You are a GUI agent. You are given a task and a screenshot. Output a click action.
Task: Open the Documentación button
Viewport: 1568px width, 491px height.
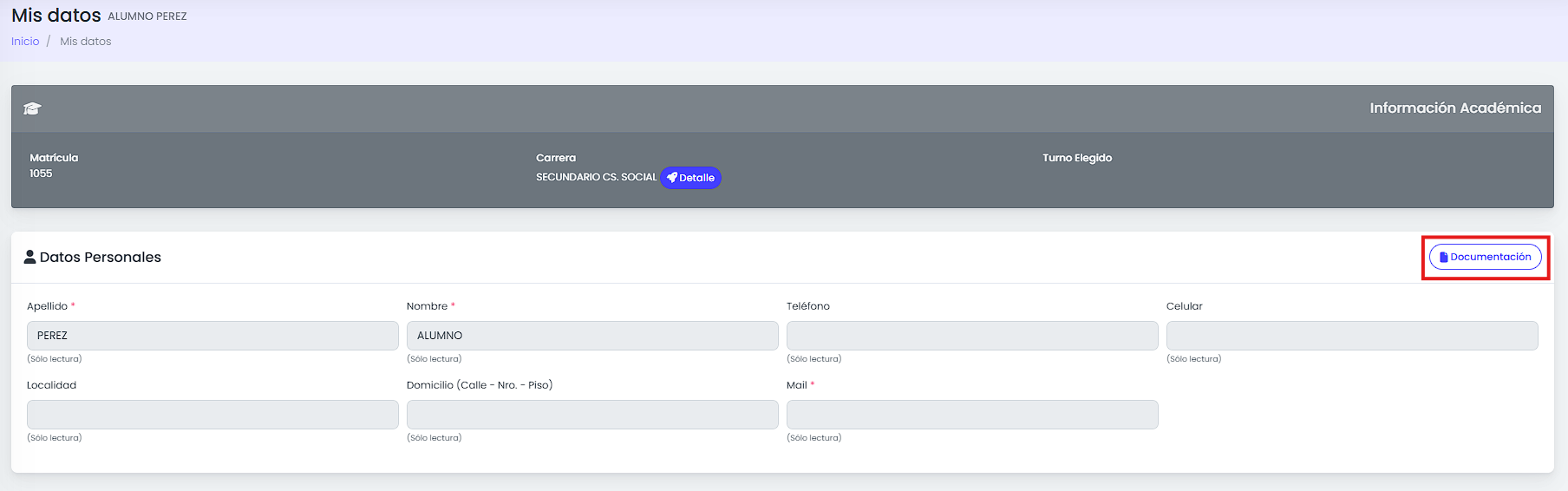click(1485, 257)
